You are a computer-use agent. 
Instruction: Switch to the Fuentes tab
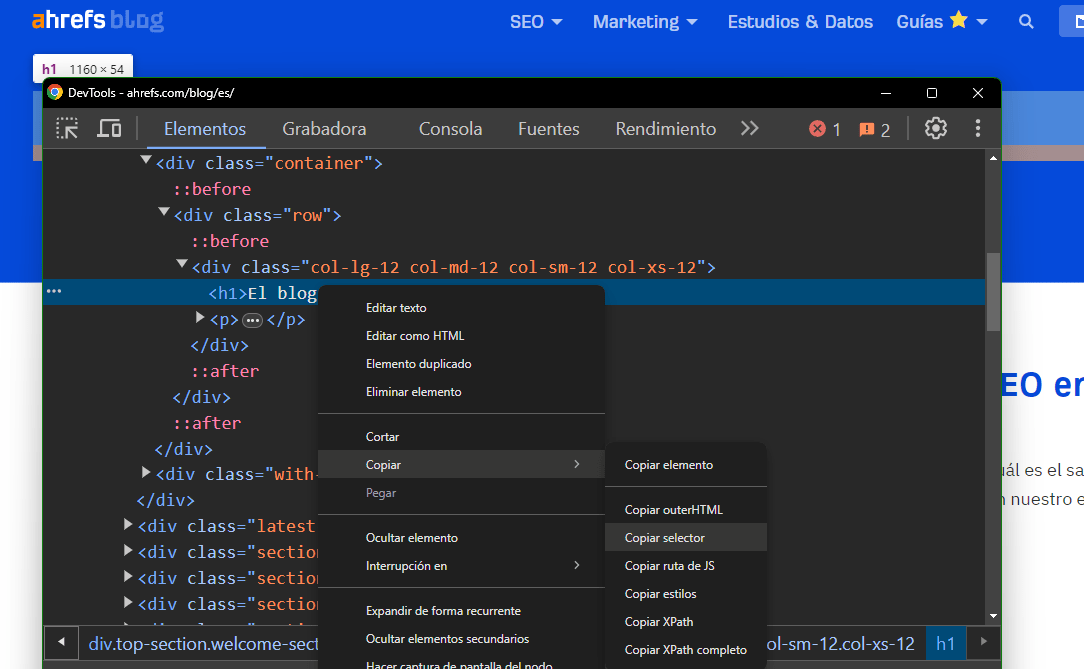548,128
